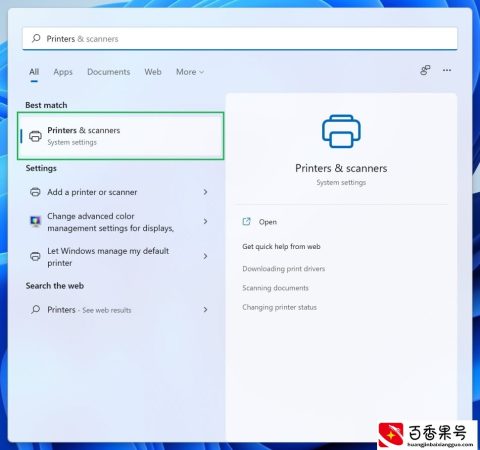Click the printer icon in the Best match result
This screenshot has height=450, width=480.
tap(35, 136)
